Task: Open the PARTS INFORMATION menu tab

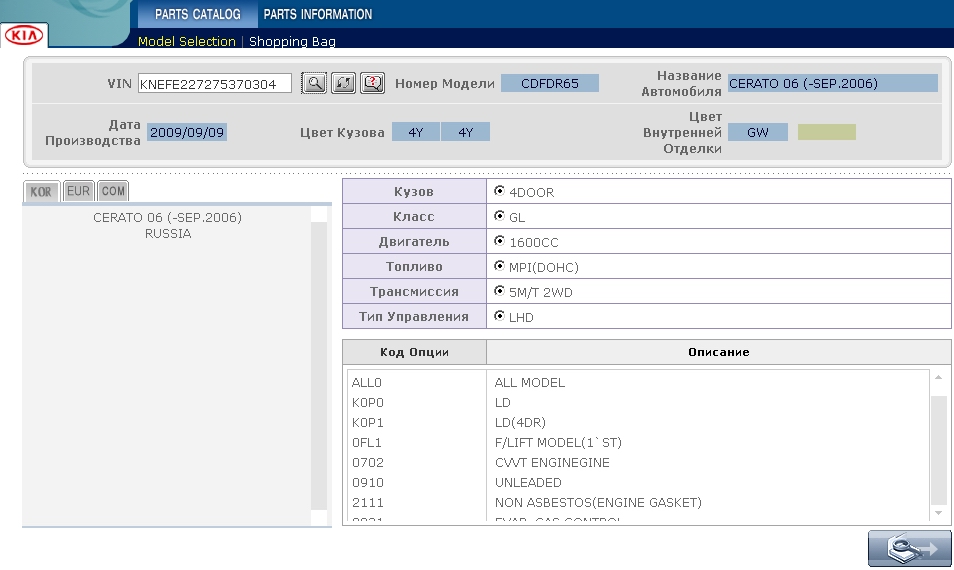Action: point(318,15)
